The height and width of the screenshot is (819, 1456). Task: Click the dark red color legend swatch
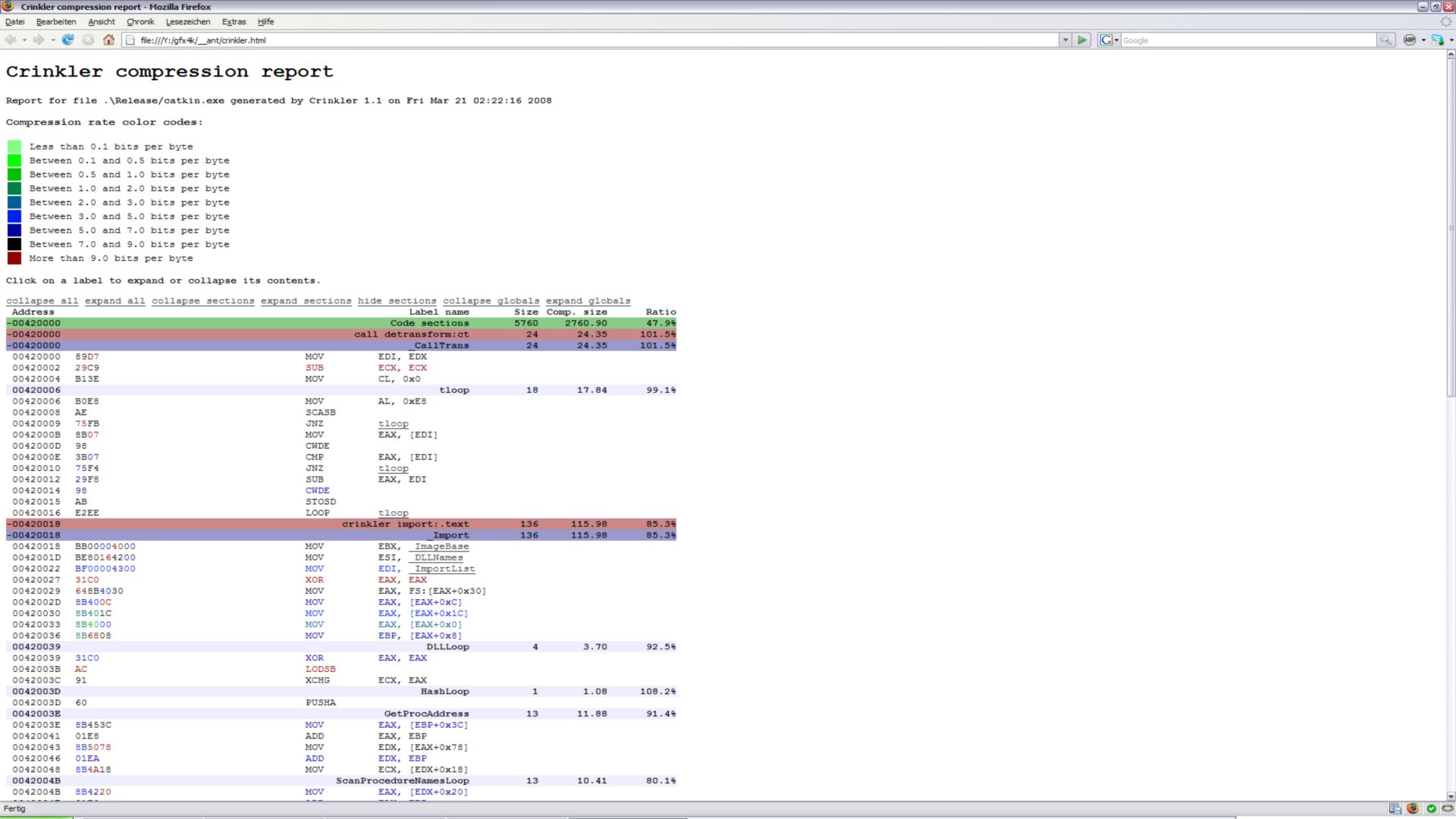point(14,259)
